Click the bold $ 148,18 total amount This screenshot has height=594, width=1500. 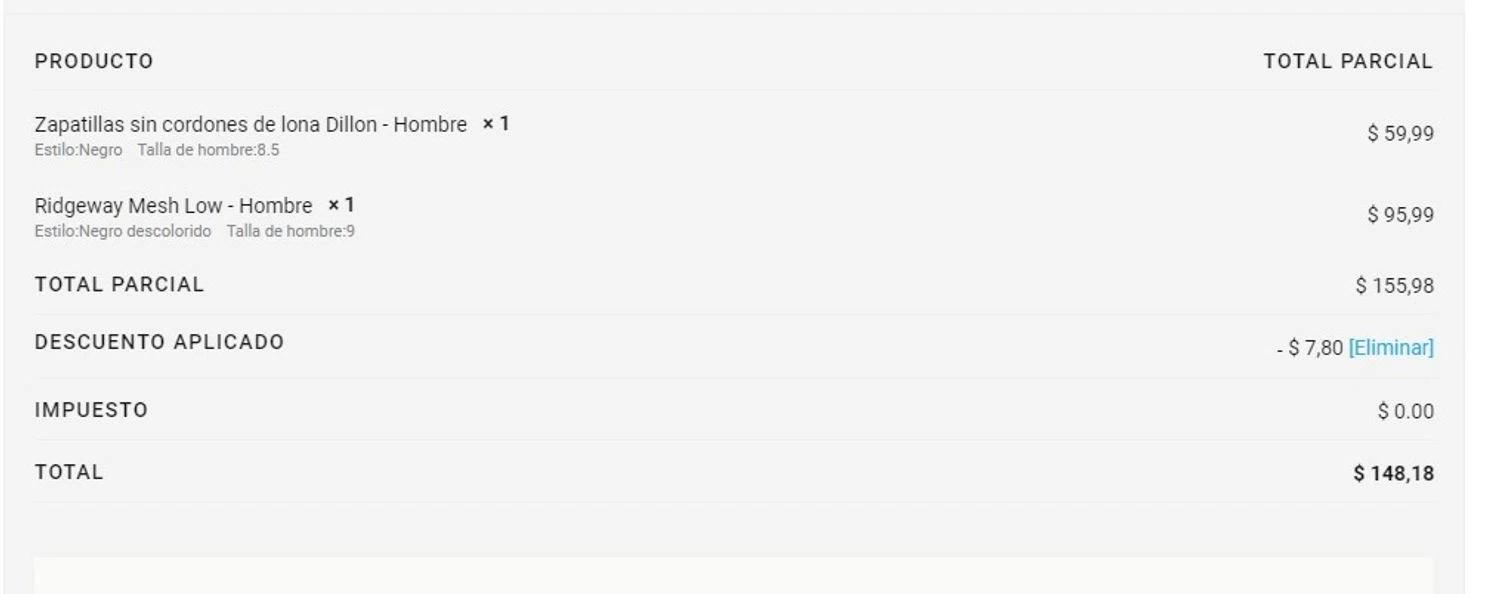click(1393, 474)
